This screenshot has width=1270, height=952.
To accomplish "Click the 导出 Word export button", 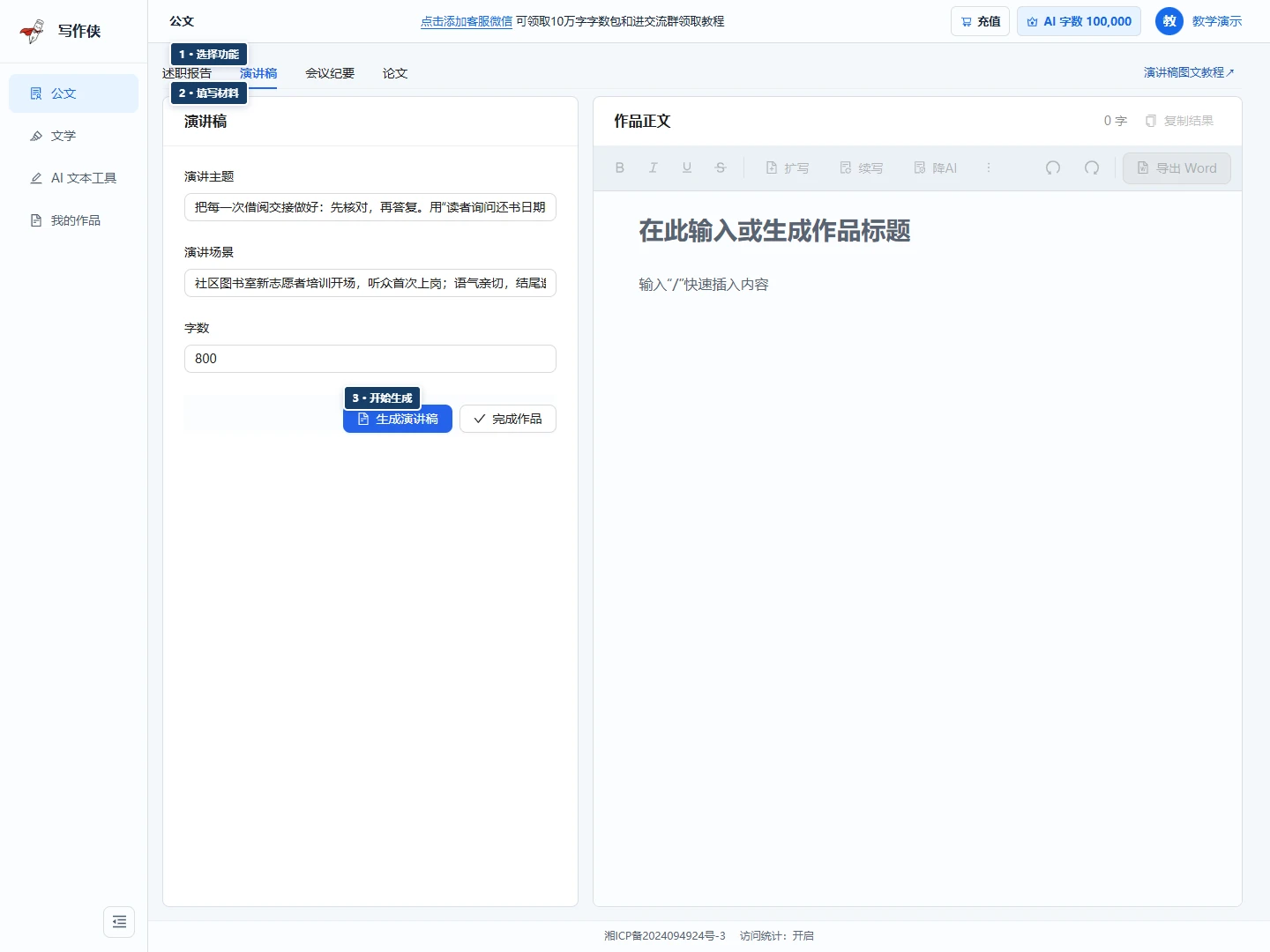I will [x=1177, y=168].
